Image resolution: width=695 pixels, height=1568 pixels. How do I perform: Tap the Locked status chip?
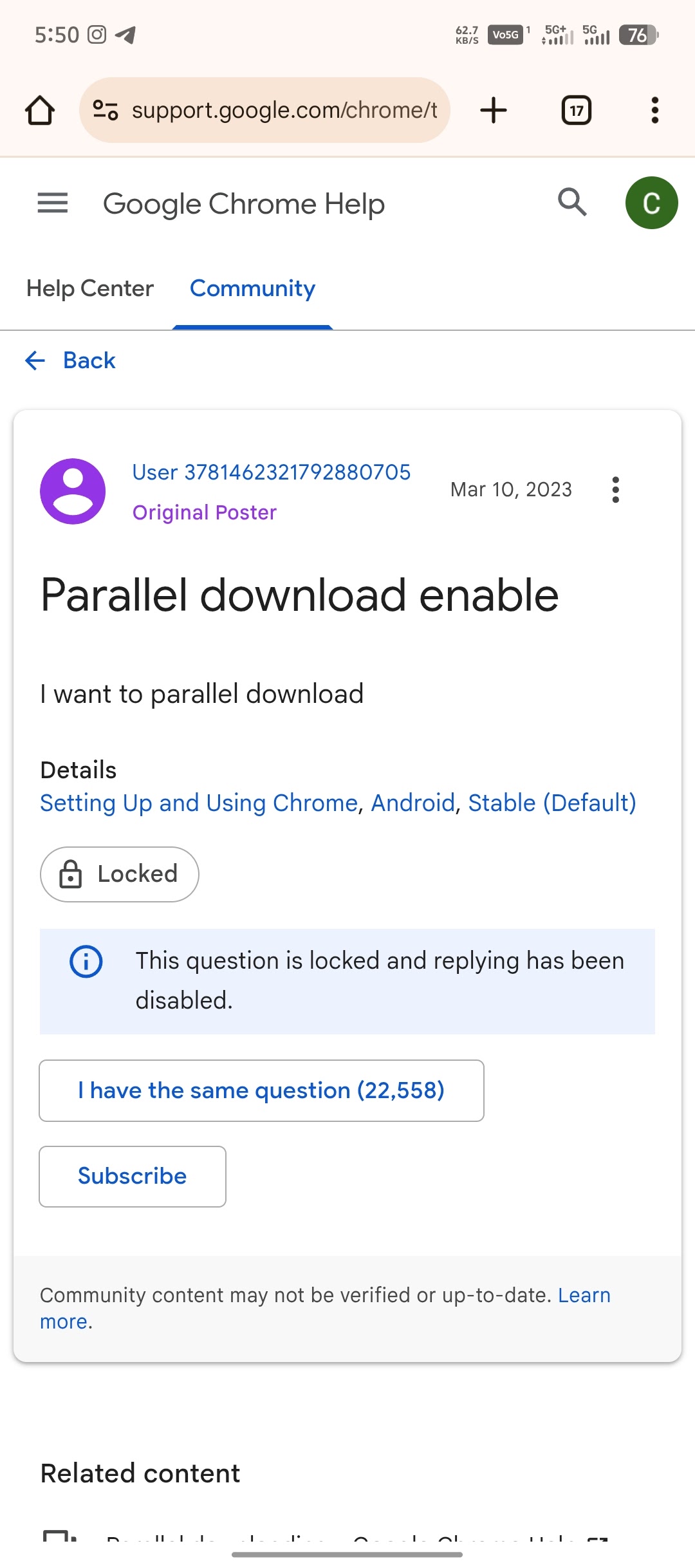(120, 874)
